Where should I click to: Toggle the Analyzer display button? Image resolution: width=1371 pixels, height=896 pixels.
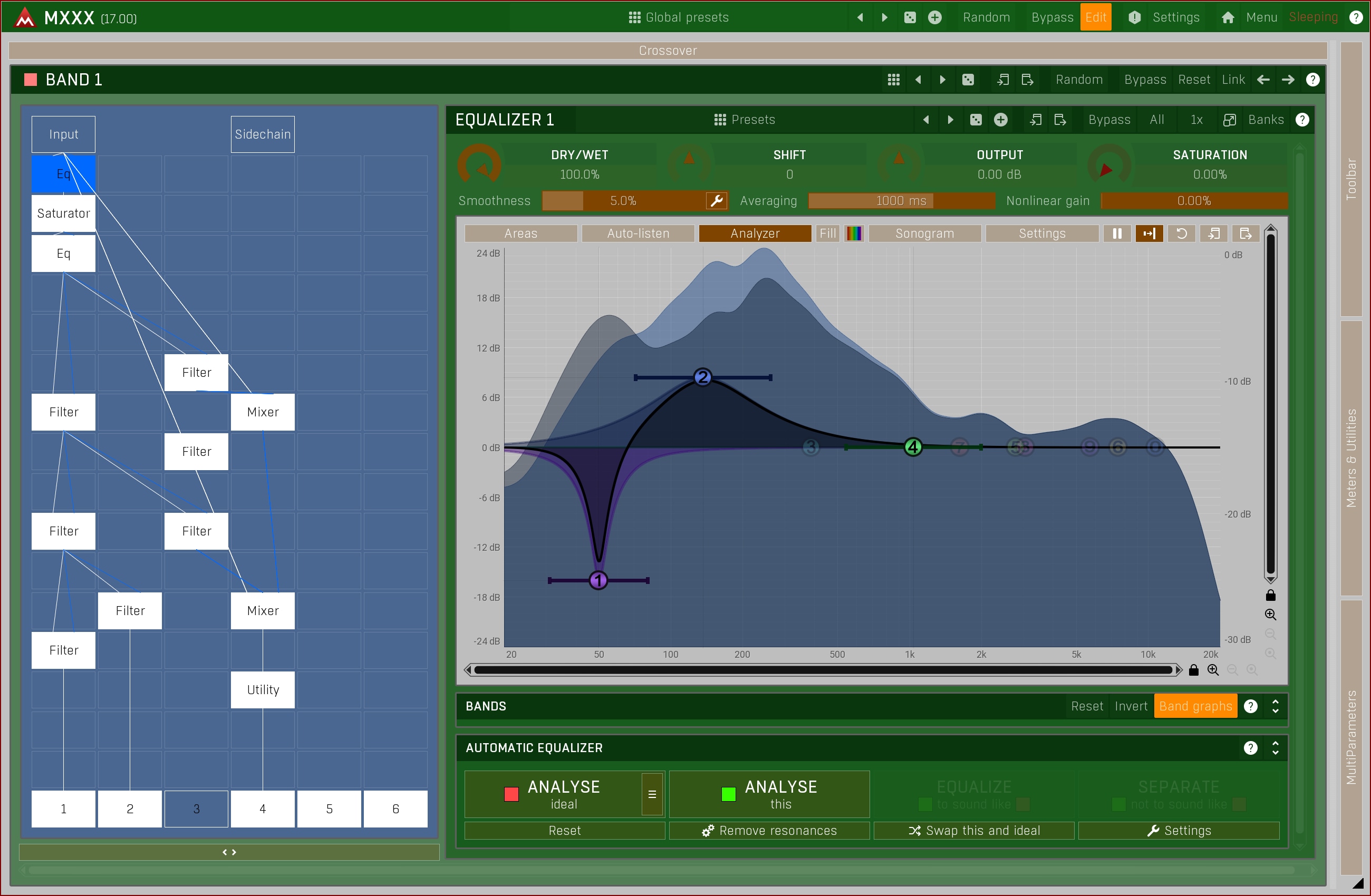tap(754, 233)
